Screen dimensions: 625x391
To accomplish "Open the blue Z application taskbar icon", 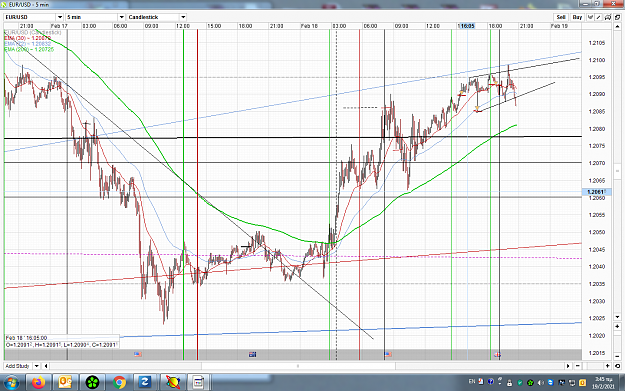I will point(145,383).
